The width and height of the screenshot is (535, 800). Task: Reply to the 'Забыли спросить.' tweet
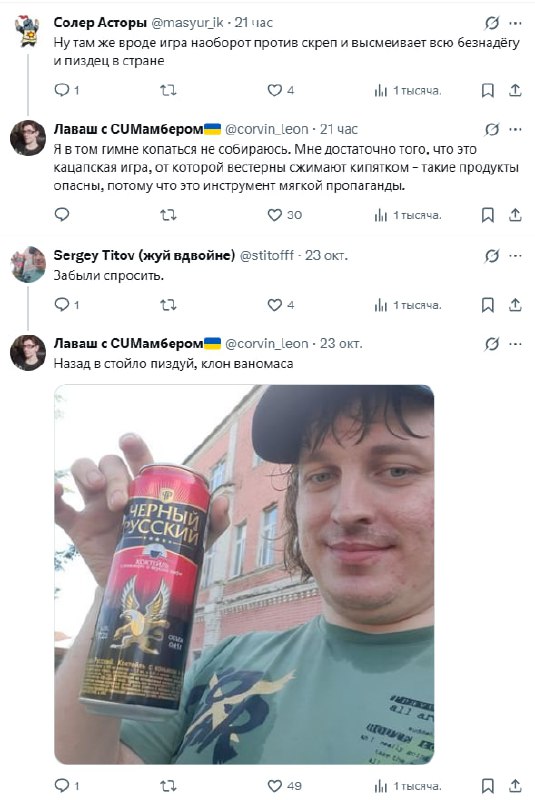(62, 305)
